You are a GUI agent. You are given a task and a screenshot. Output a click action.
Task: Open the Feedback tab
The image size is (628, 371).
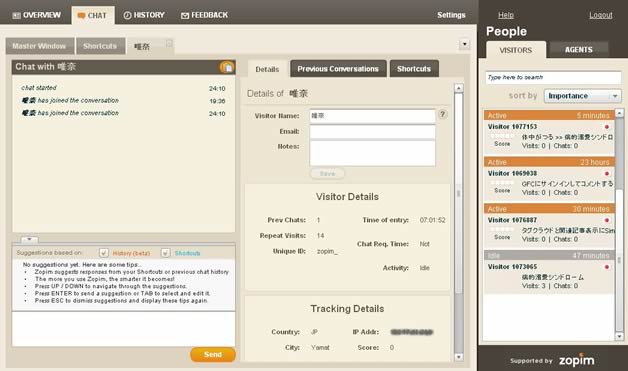pyautogui.click(x=205, y=15)
